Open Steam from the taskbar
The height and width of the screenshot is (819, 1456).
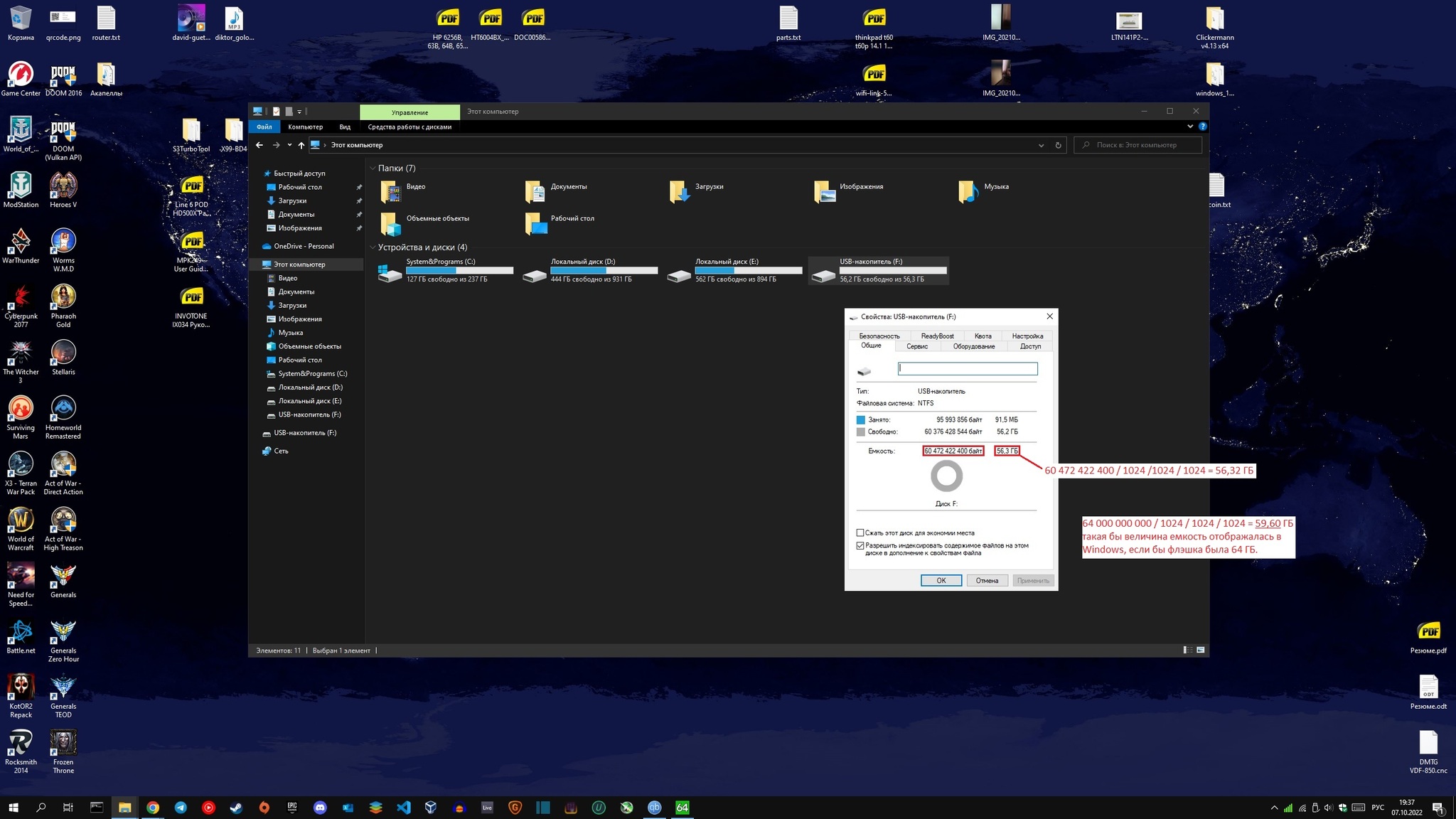[235, 808]
